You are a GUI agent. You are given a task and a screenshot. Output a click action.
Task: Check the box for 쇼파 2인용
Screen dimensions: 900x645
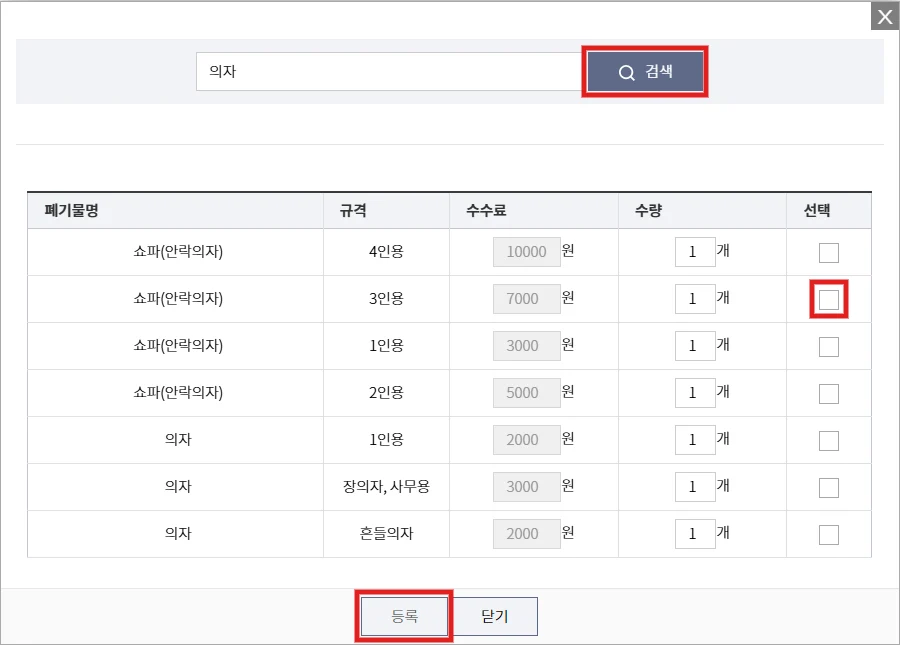click(x=829, y=394)
